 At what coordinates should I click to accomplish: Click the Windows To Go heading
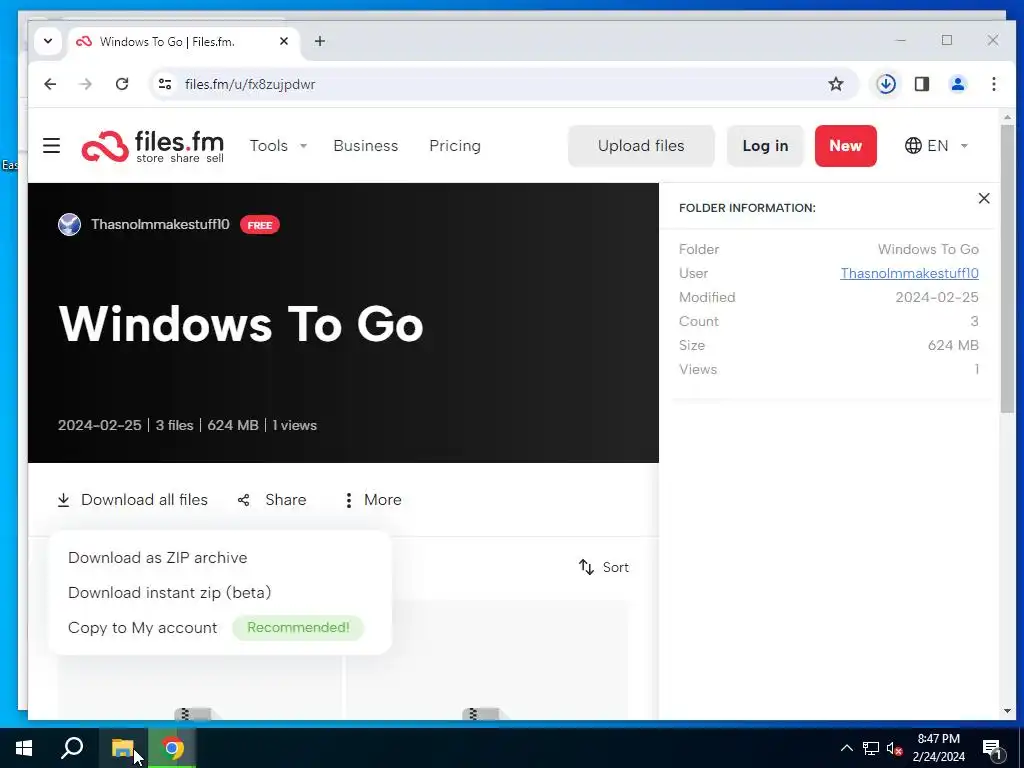[242, 323]
